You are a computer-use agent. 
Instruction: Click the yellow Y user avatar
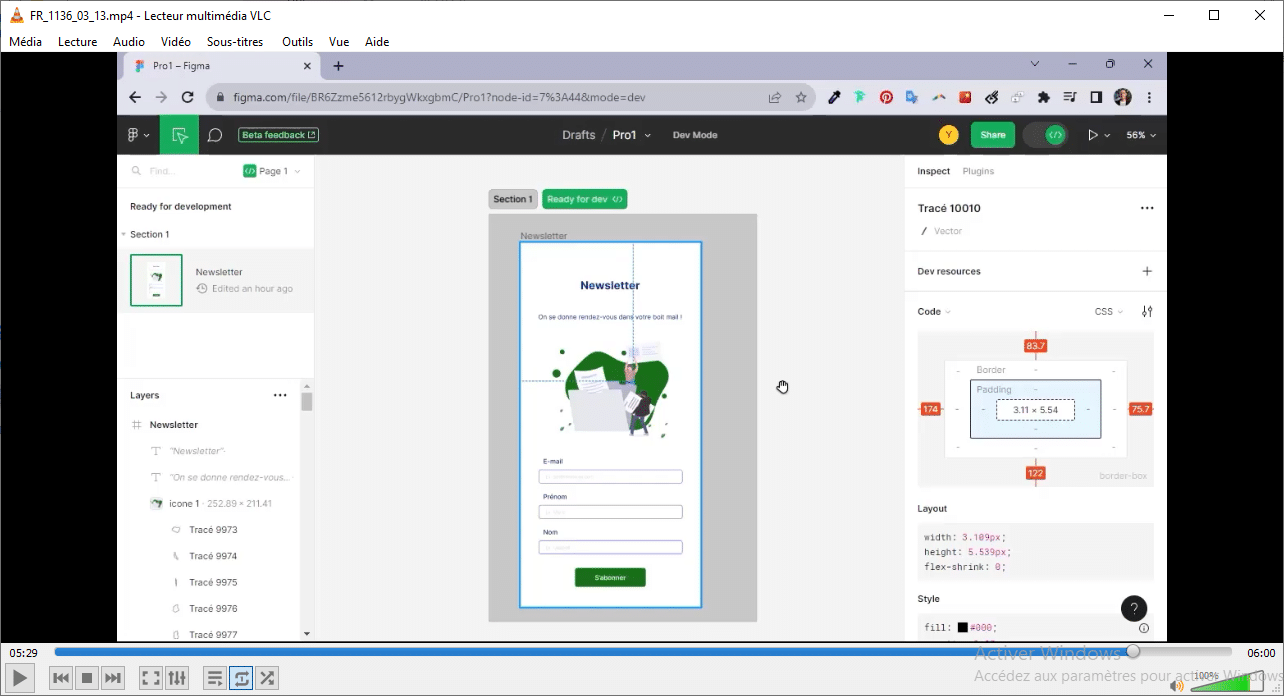click(948, 135)
